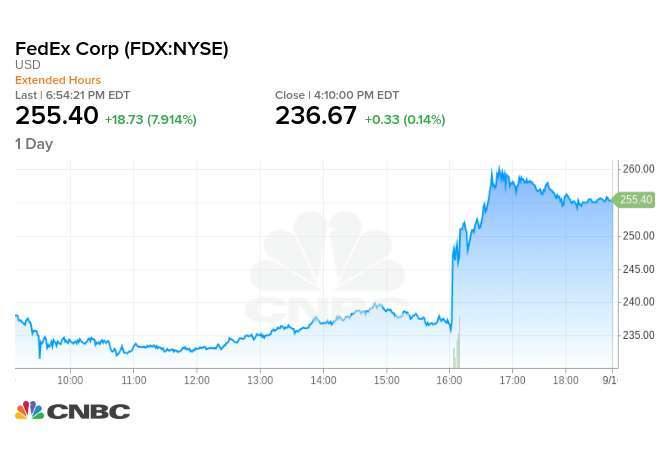
Task: Click the CNBC peacock logo icon
Action: 30,410
